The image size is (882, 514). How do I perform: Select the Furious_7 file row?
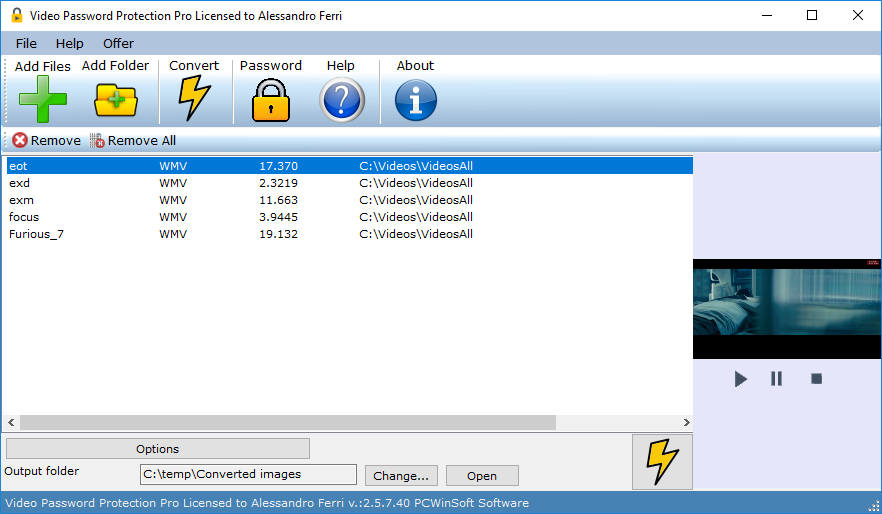pos(349,234)
